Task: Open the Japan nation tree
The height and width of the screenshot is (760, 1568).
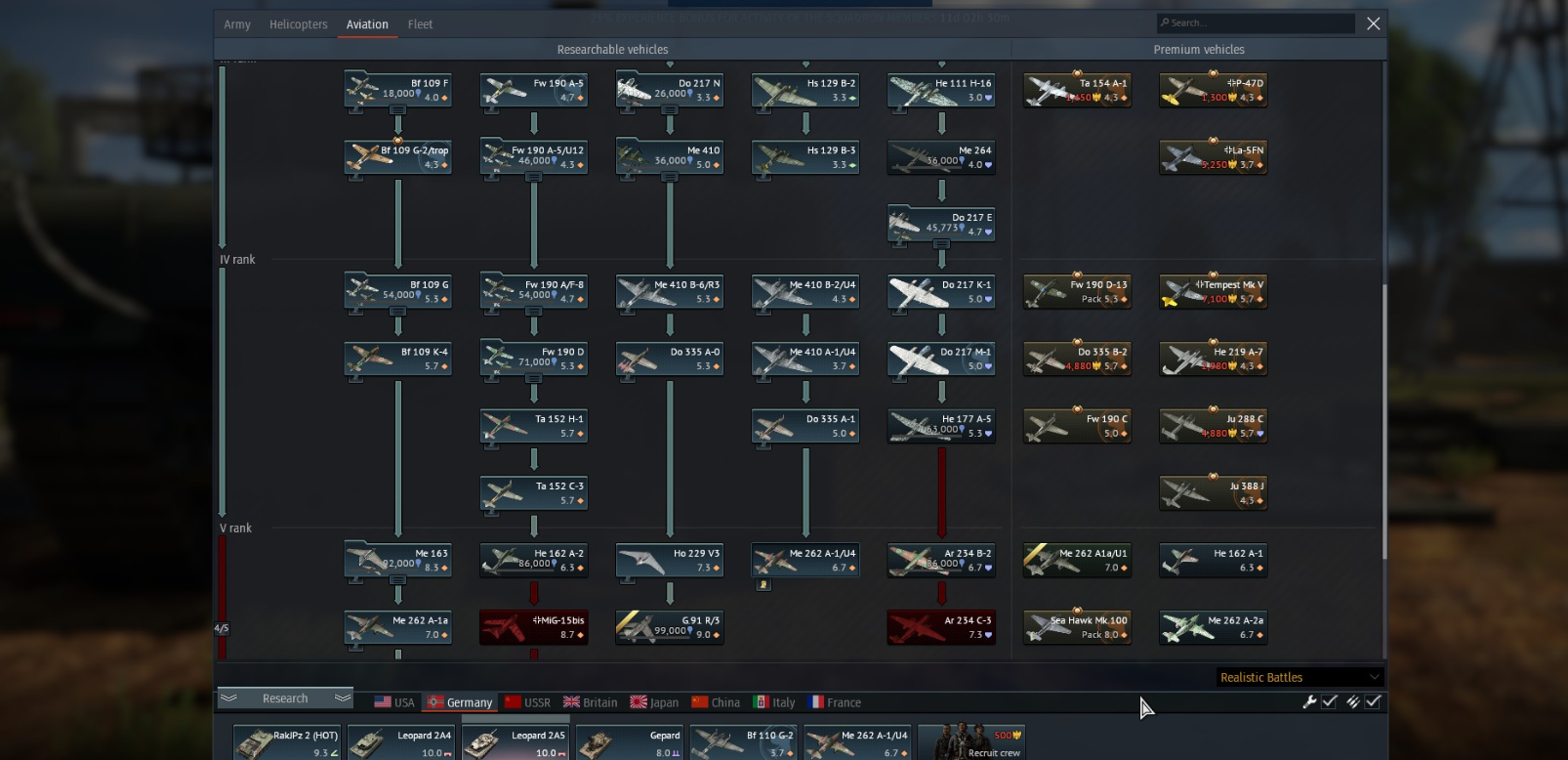Action: click(654, 702)
